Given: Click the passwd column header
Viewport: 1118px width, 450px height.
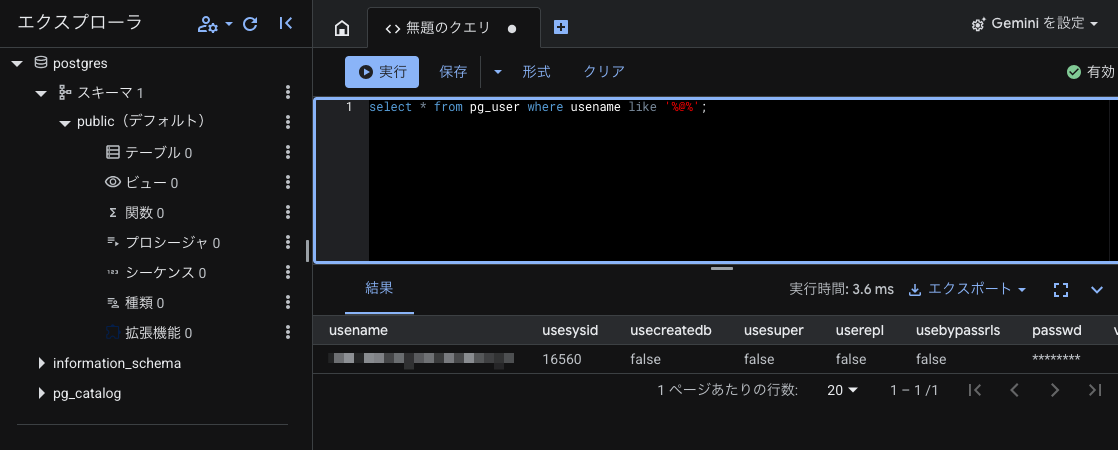Looking at the screenshot, I should coord(1057,330).
